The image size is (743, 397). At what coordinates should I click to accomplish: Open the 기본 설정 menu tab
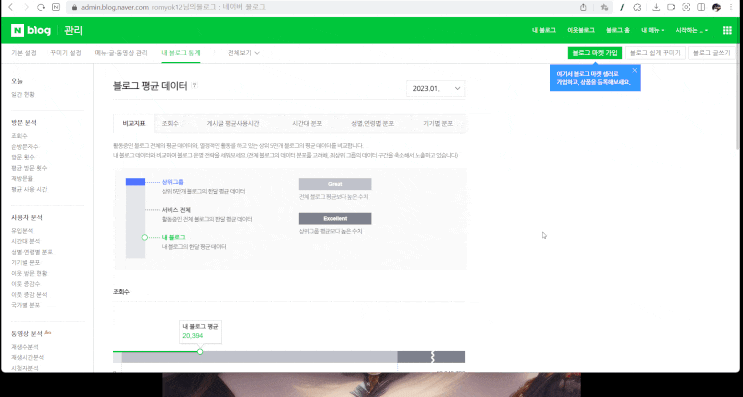[24, 53]
